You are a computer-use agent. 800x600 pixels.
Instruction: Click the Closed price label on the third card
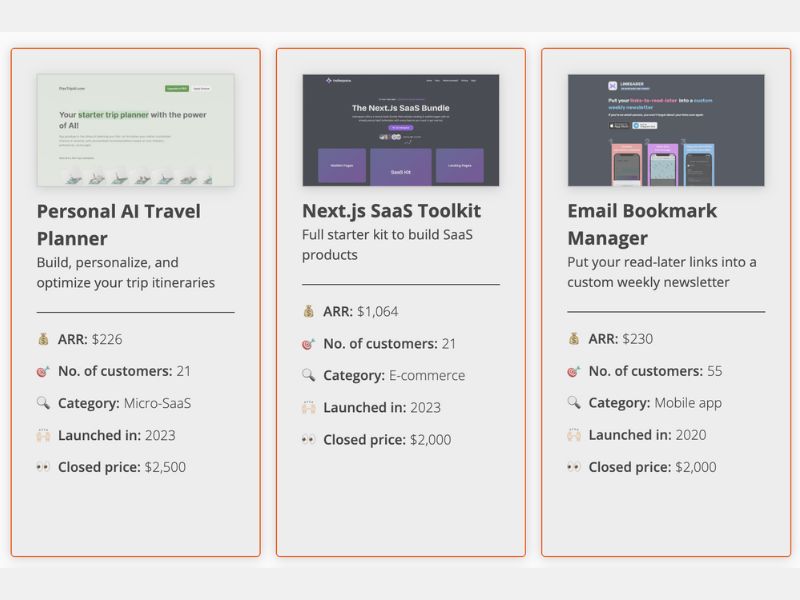click(630, 467)
